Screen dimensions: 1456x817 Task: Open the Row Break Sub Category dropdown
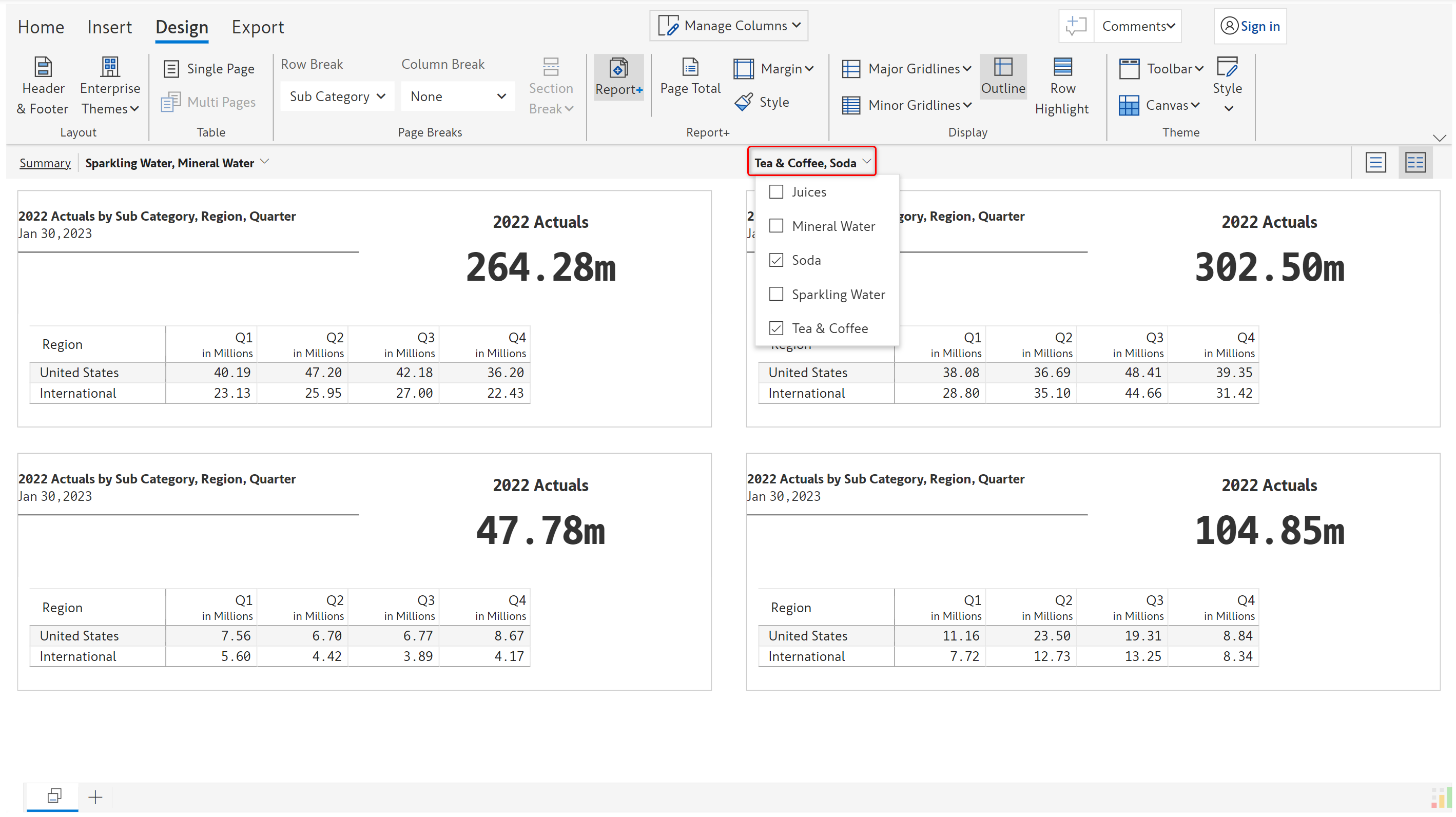pyautogui.click(x=337, y=96)
